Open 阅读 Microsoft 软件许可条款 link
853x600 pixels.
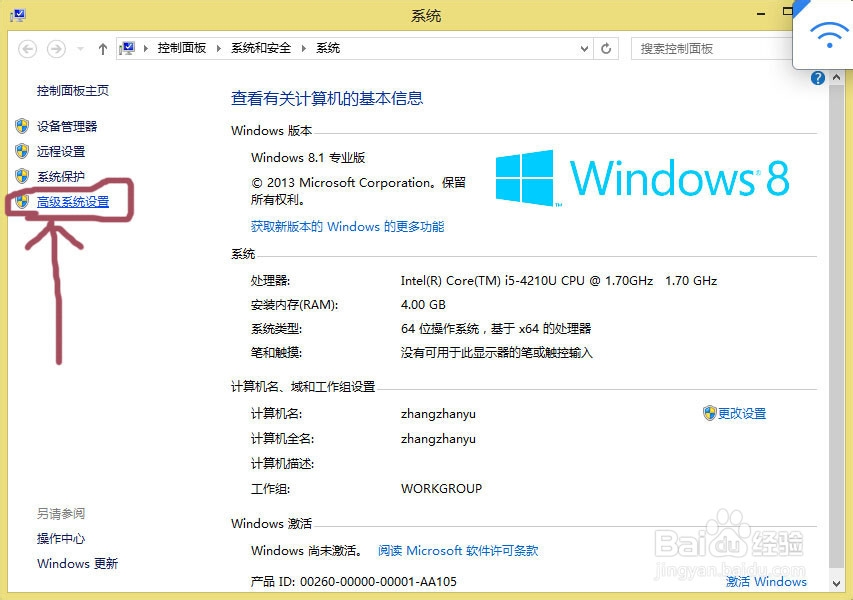click(x=458, y=551)
